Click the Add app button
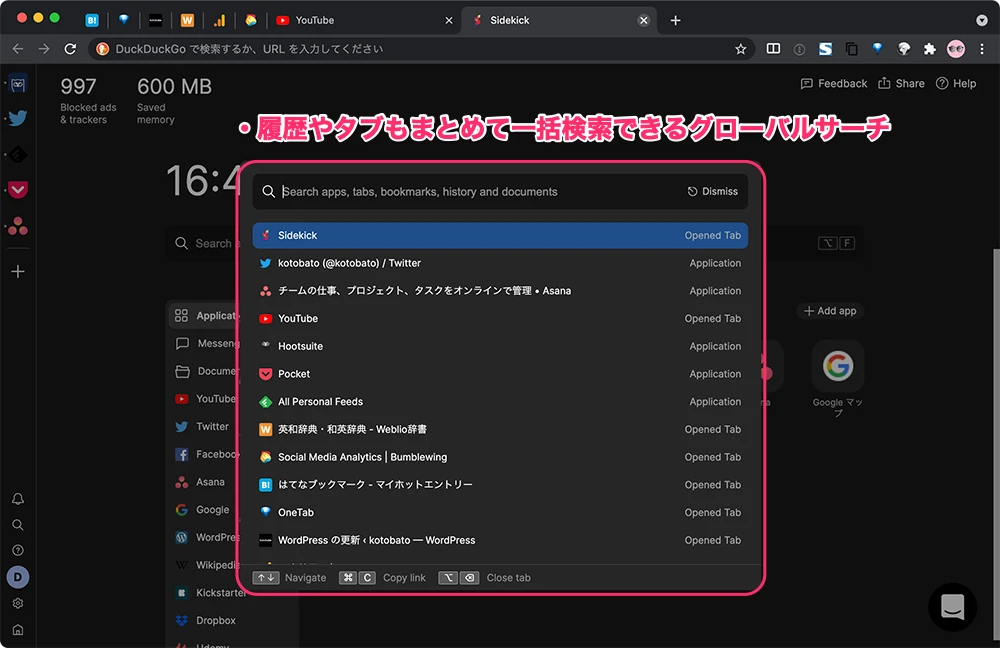Screen dimensions: 1000x648 click(830, 311)
